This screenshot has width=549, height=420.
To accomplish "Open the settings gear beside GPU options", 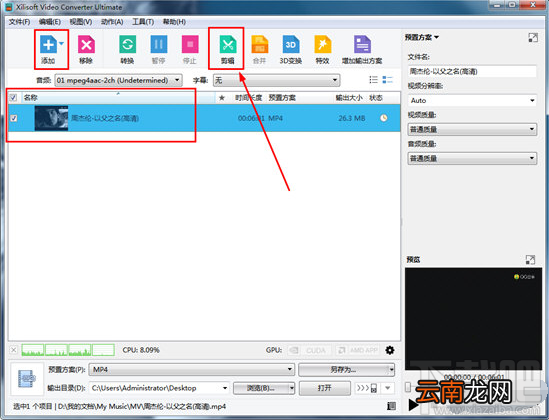I will click(390, 350).
